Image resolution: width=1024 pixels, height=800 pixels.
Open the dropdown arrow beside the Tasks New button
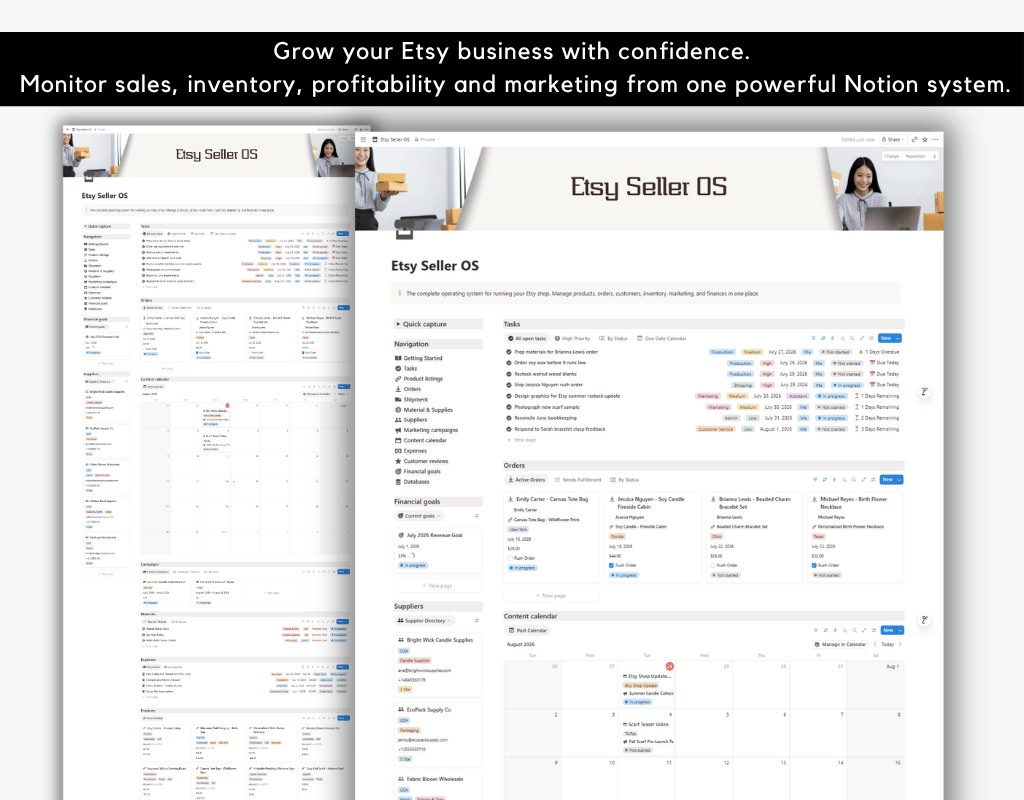click(898, 338)
